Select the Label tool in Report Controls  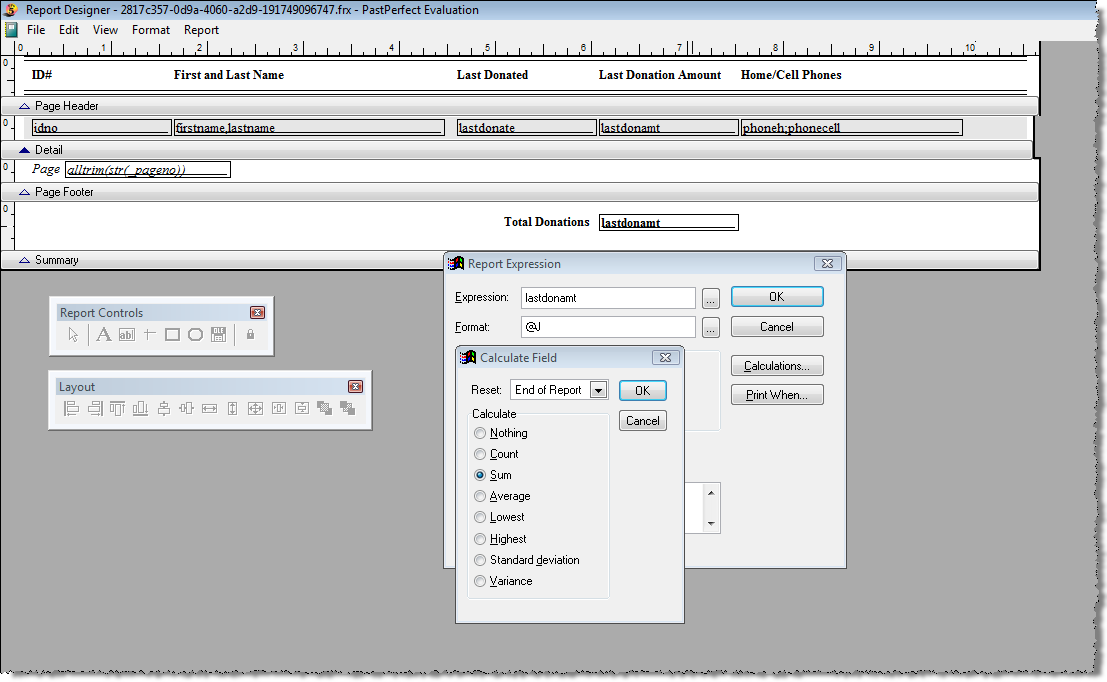tap(103, 335)
